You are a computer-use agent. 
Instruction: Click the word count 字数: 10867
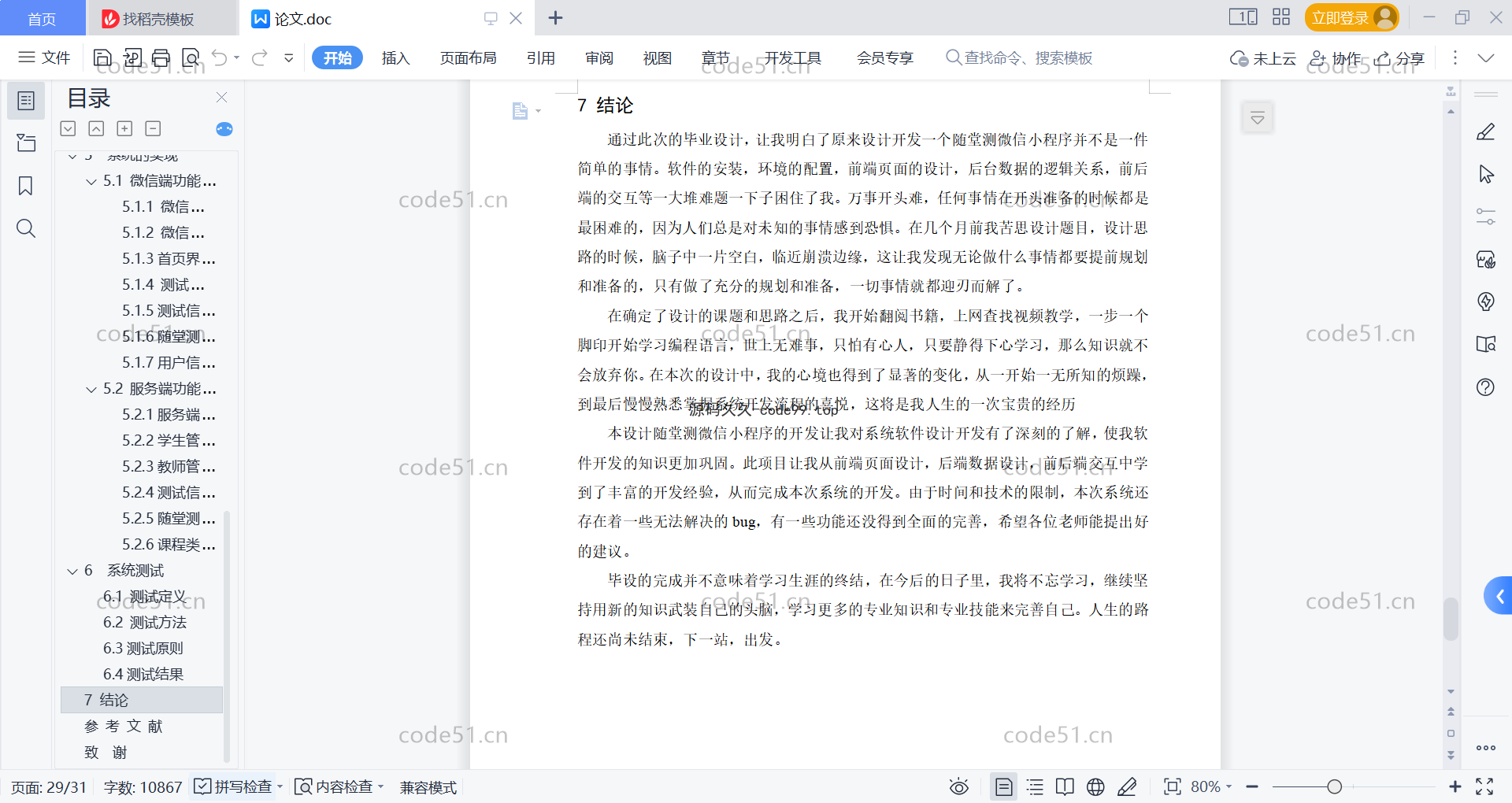[143, 787]
